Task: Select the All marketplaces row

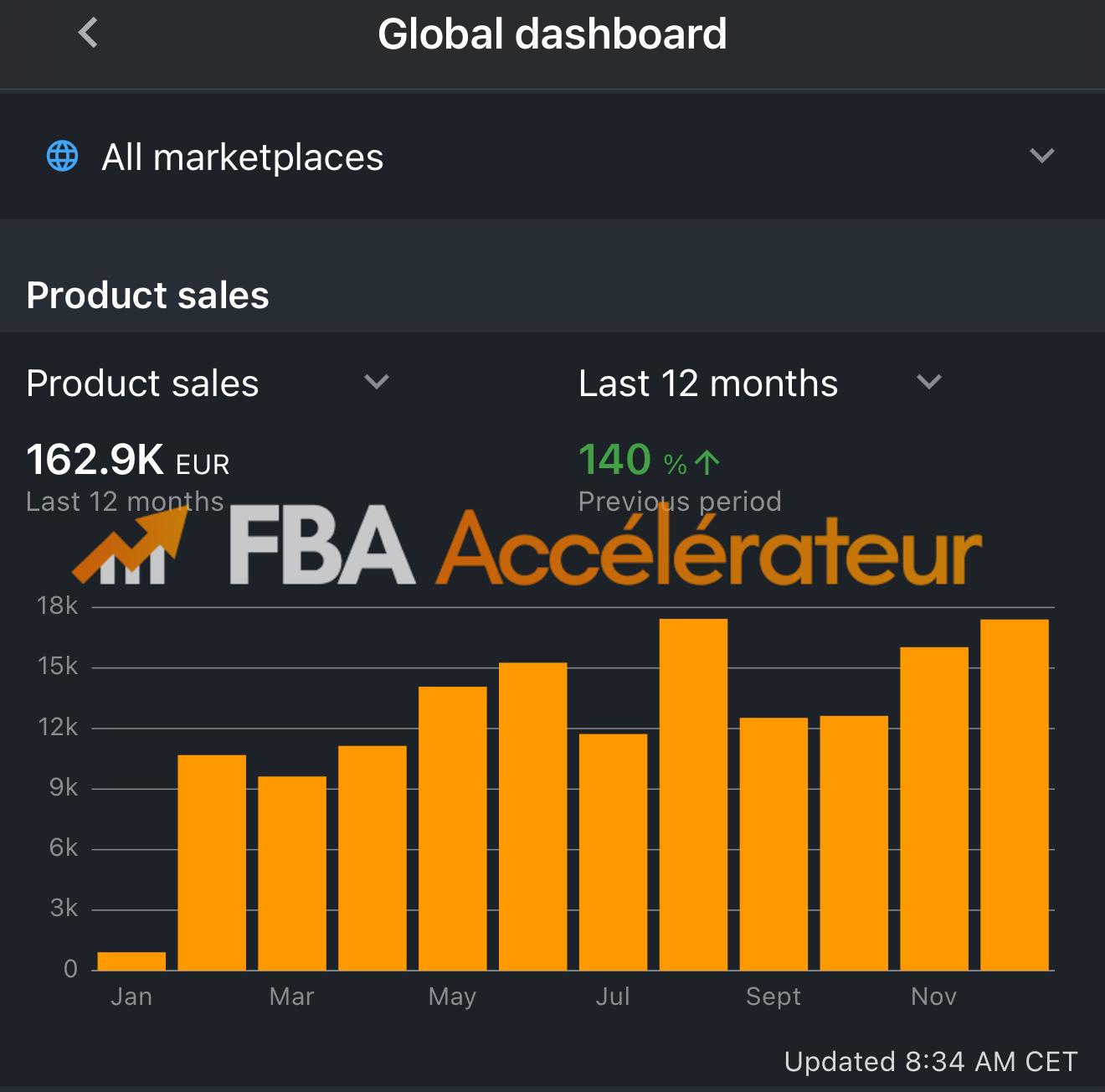Action: pyautogui.click(x=552, y=156)
